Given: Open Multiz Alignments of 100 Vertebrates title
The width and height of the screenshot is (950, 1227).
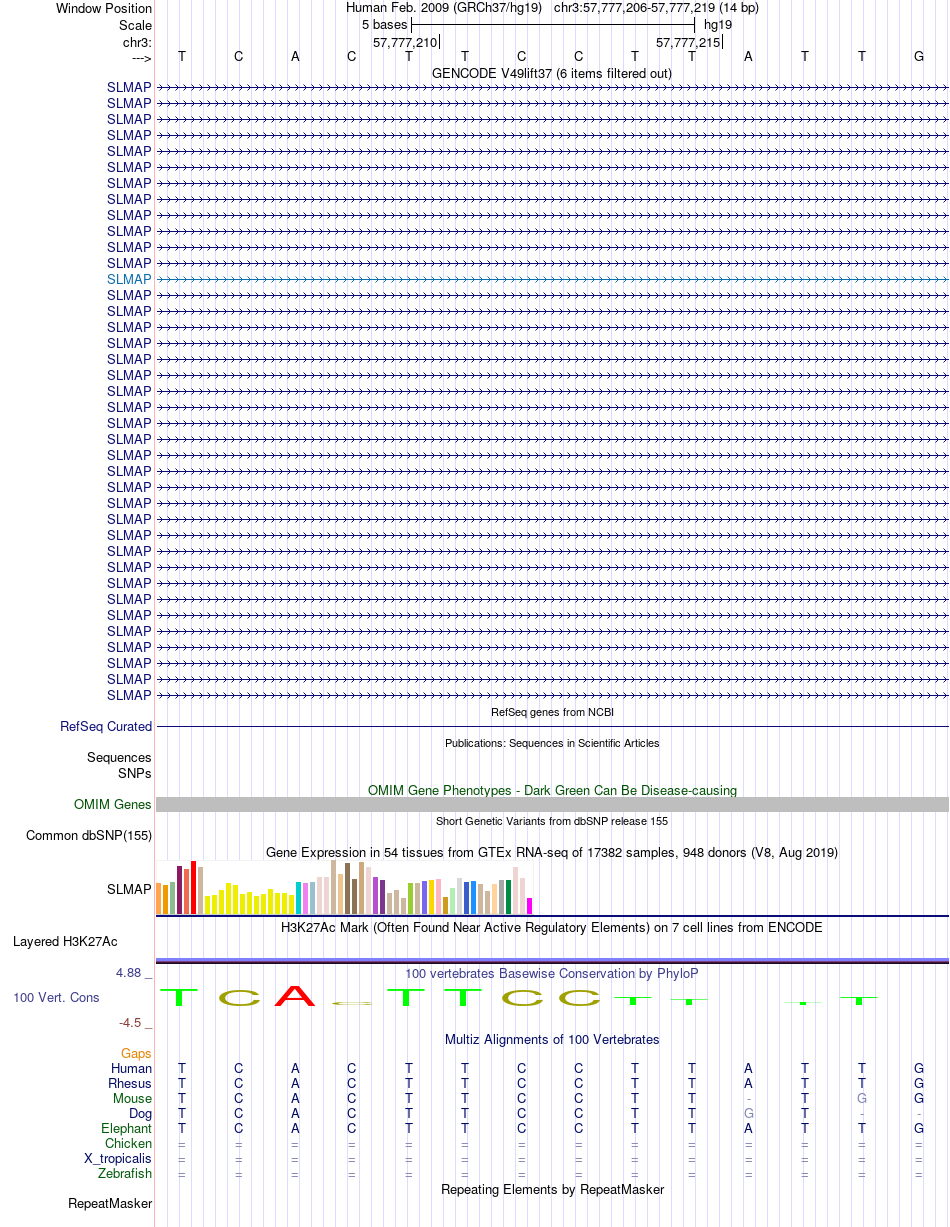Looking at the screenshot, I should click(552, 1039).
